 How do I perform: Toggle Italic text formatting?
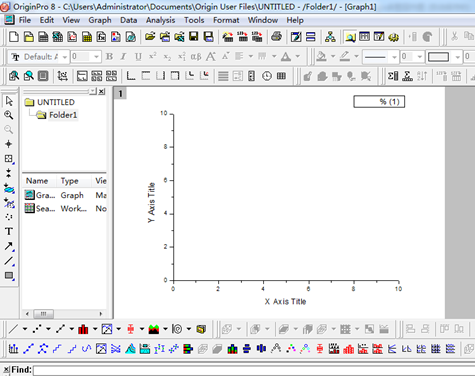(x=123, y=56)
